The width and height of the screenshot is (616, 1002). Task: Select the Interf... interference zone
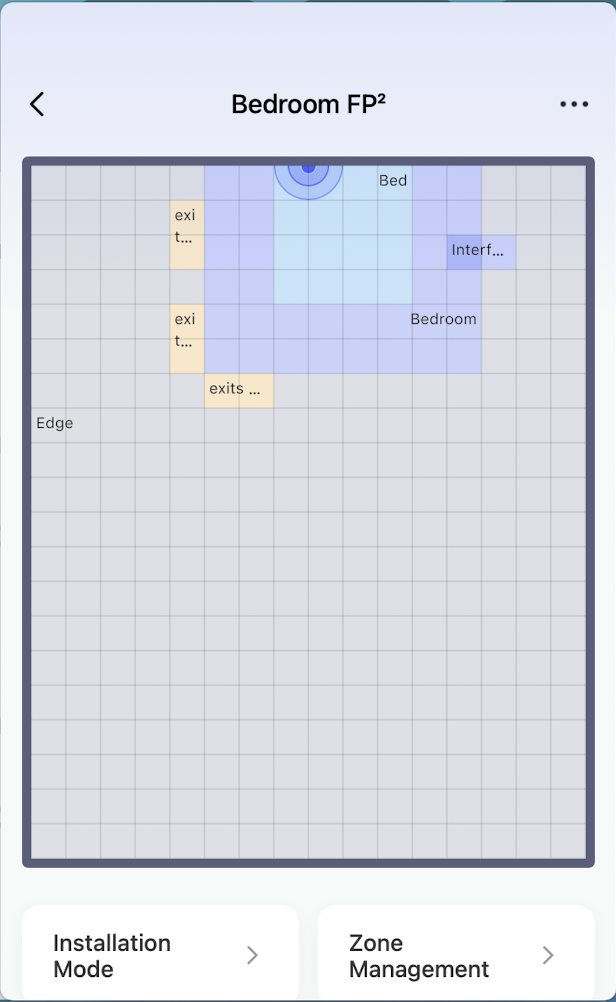(x=481, y=251)
